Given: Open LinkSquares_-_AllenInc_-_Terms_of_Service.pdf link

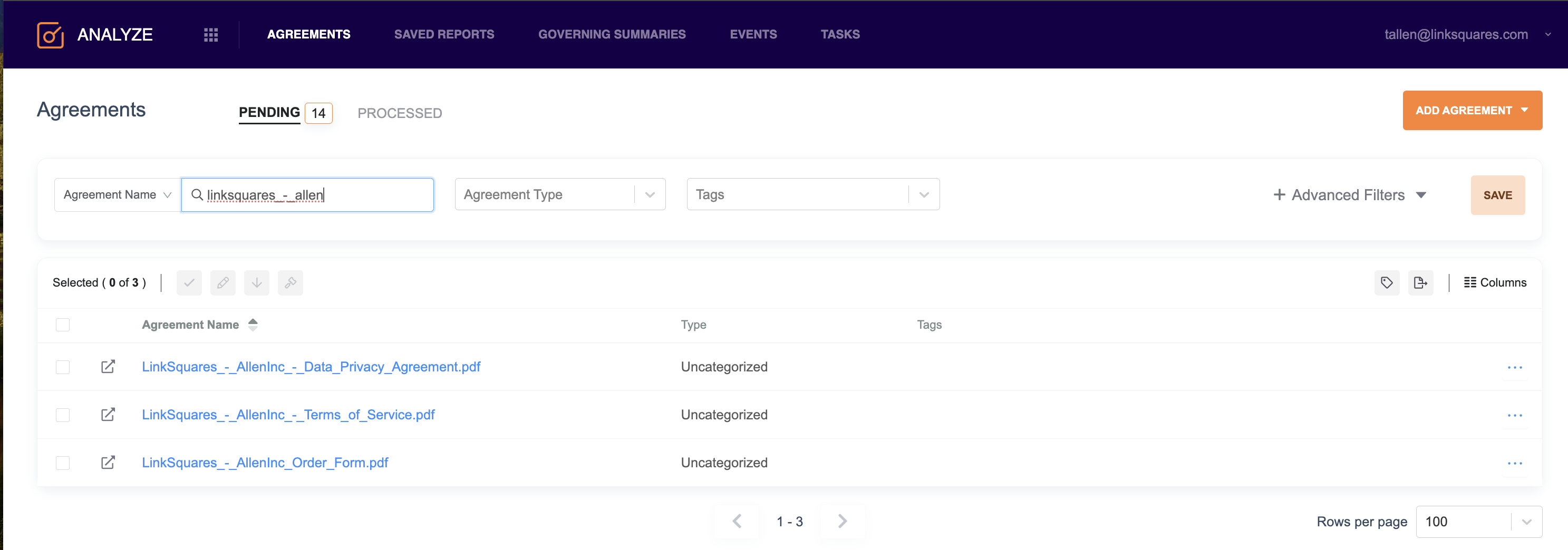Looking at the screenshot, I should [x=288, y=415].
